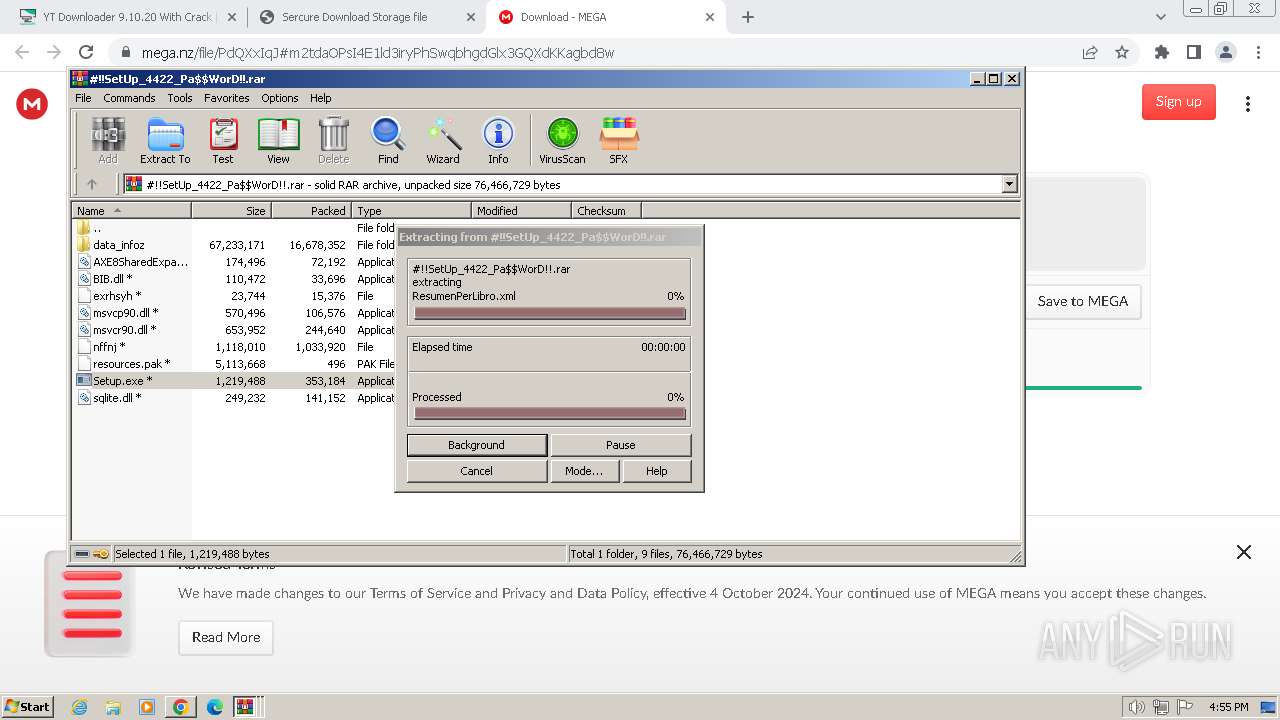Open the browser extensions puzzle icon
Viewport: 1280px width, 720px height.
1161,53
